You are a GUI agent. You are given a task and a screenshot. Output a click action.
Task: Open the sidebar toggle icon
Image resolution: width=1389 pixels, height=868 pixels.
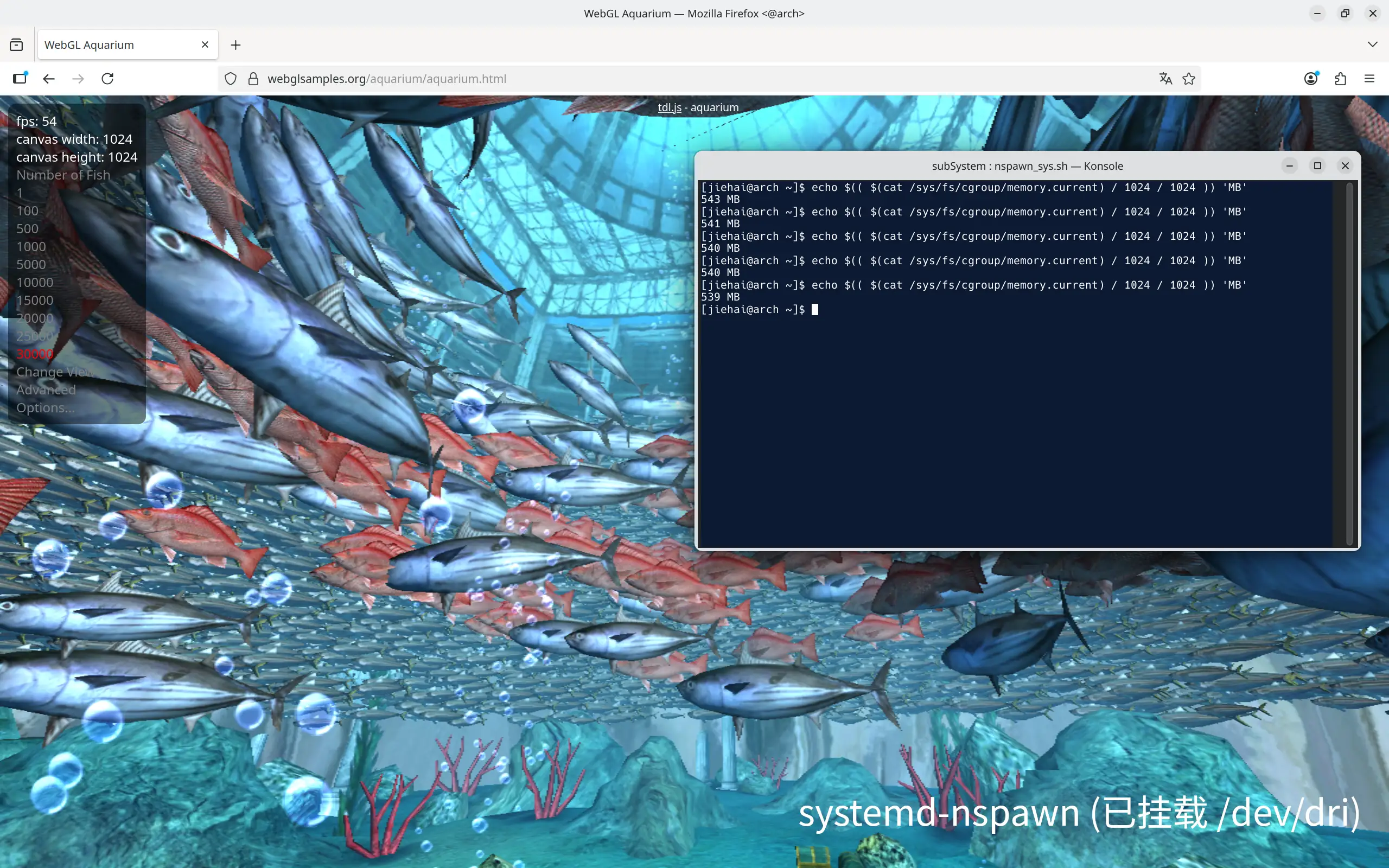pyautogui.click(x=20, y=79)
